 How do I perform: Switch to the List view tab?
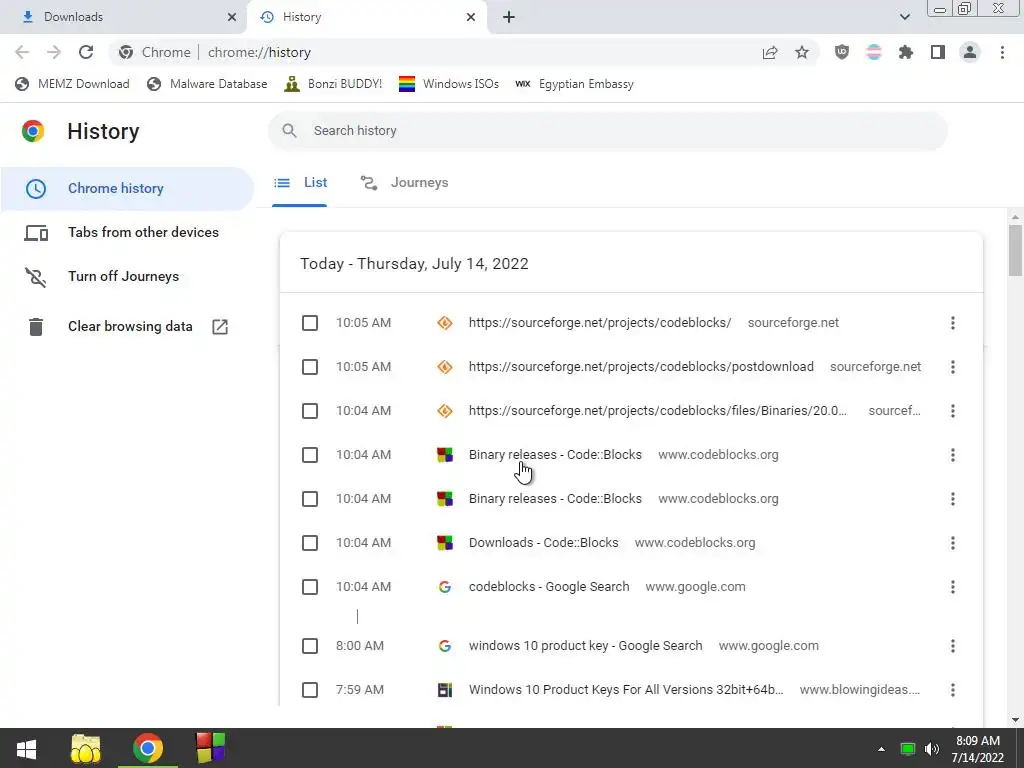coord(300,183)
